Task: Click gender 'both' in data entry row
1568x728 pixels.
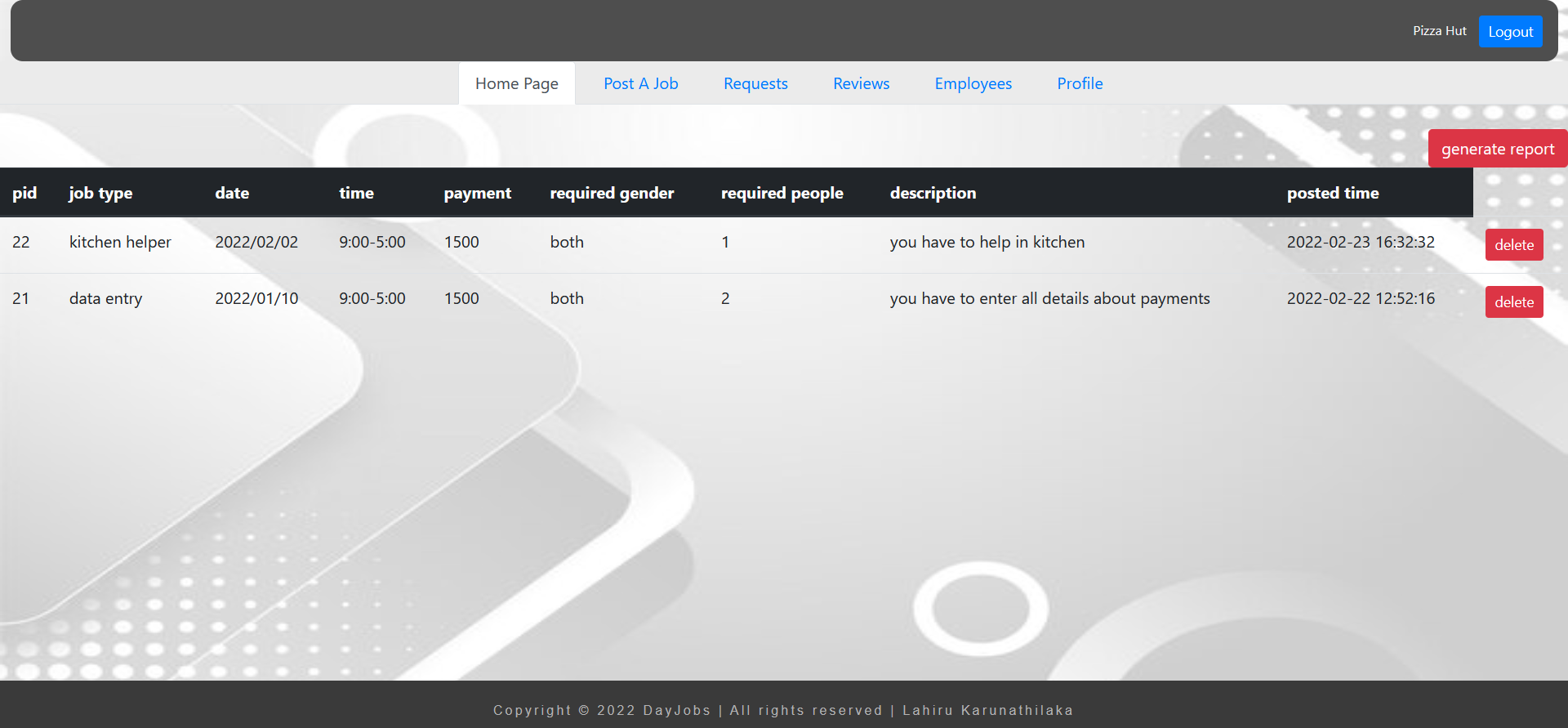Action: coord(567,298)
